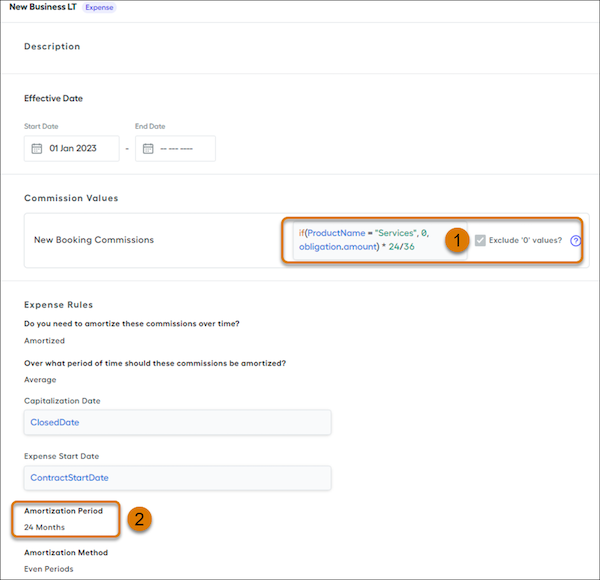Select the Even Periods amortization method value
Image resolution: width=600 pixels, height=580 pixels.
(x=49, y=569)
